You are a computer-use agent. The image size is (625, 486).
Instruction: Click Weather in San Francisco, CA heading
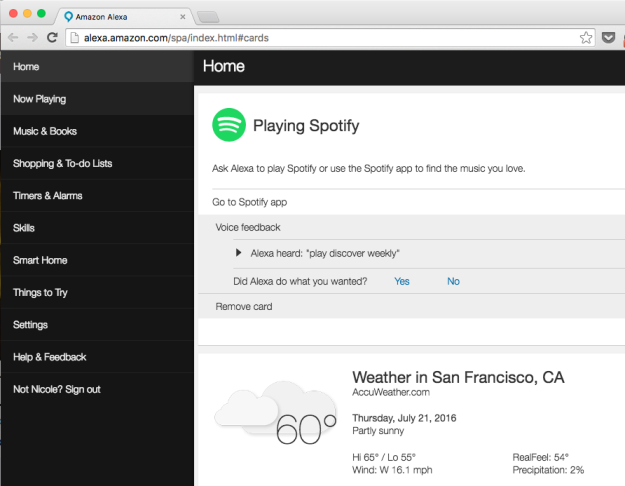pyautogui.click(x=458, y=377)
